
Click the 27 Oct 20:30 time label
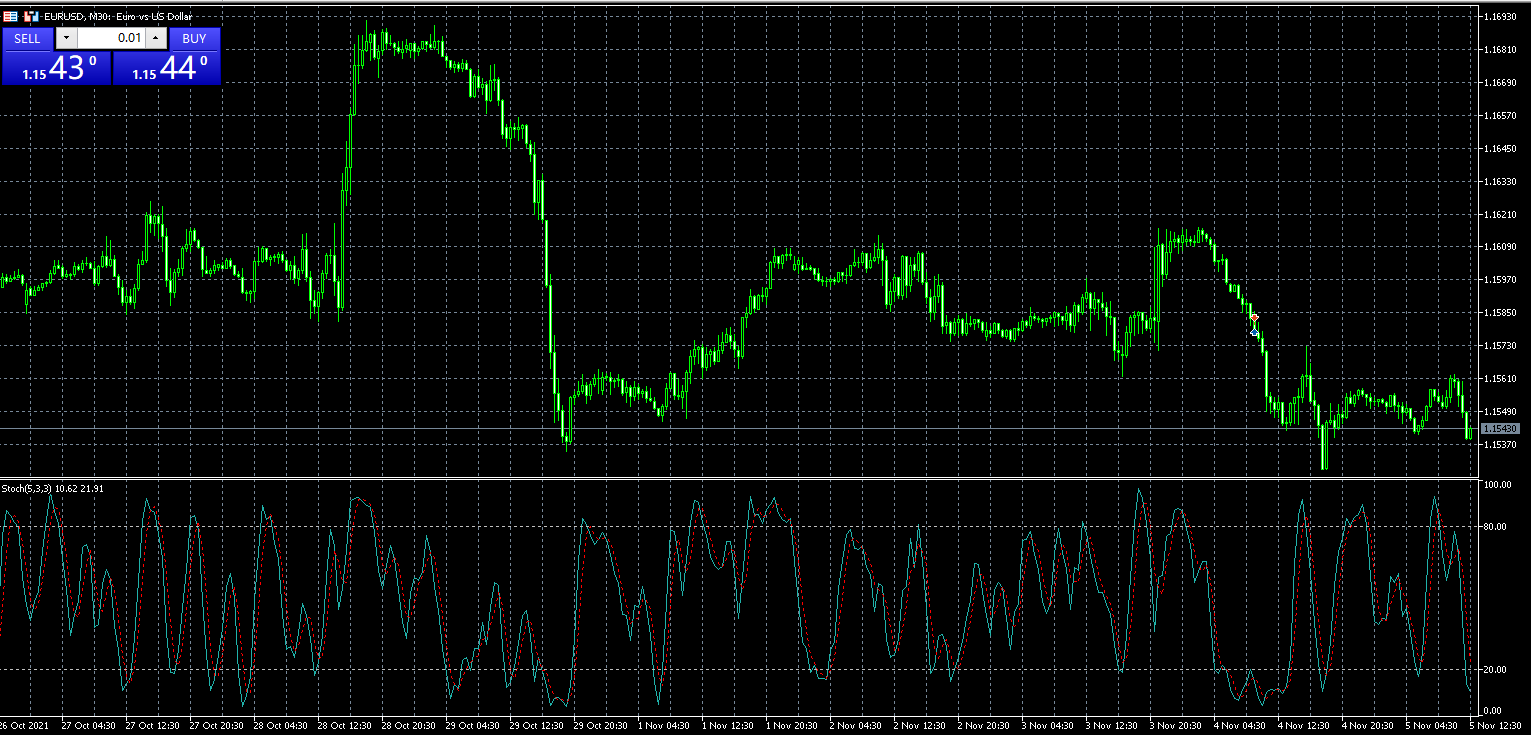[x=216, y=725]
